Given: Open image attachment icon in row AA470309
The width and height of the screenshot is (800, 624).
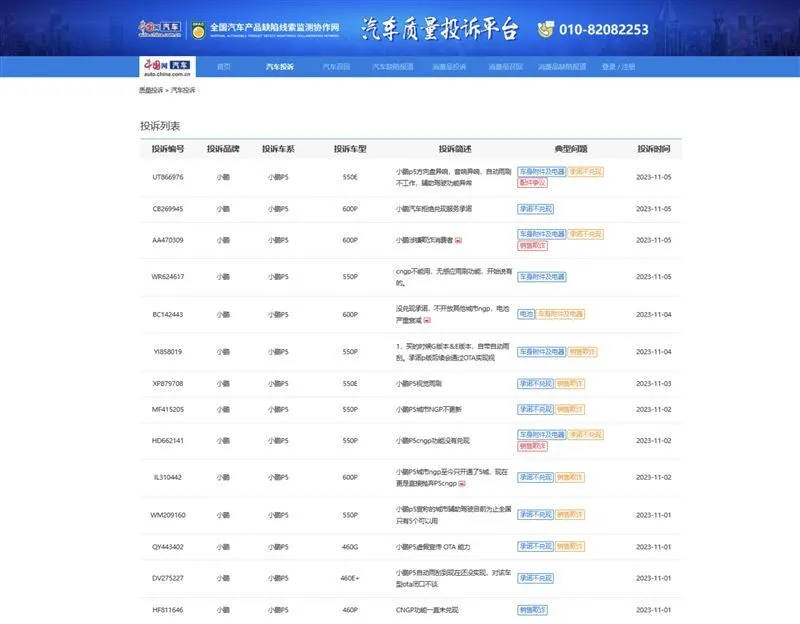Looking at the screenshot, I should coord(458,240).
